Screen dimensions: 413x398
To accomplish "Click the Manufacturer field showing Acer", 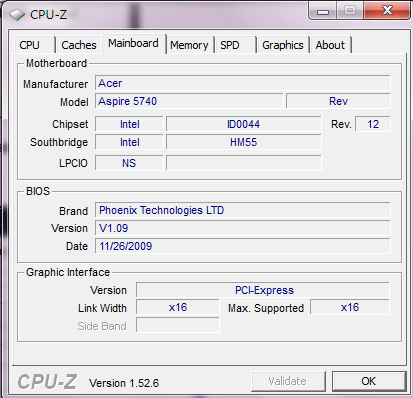I will click(242, 83).
